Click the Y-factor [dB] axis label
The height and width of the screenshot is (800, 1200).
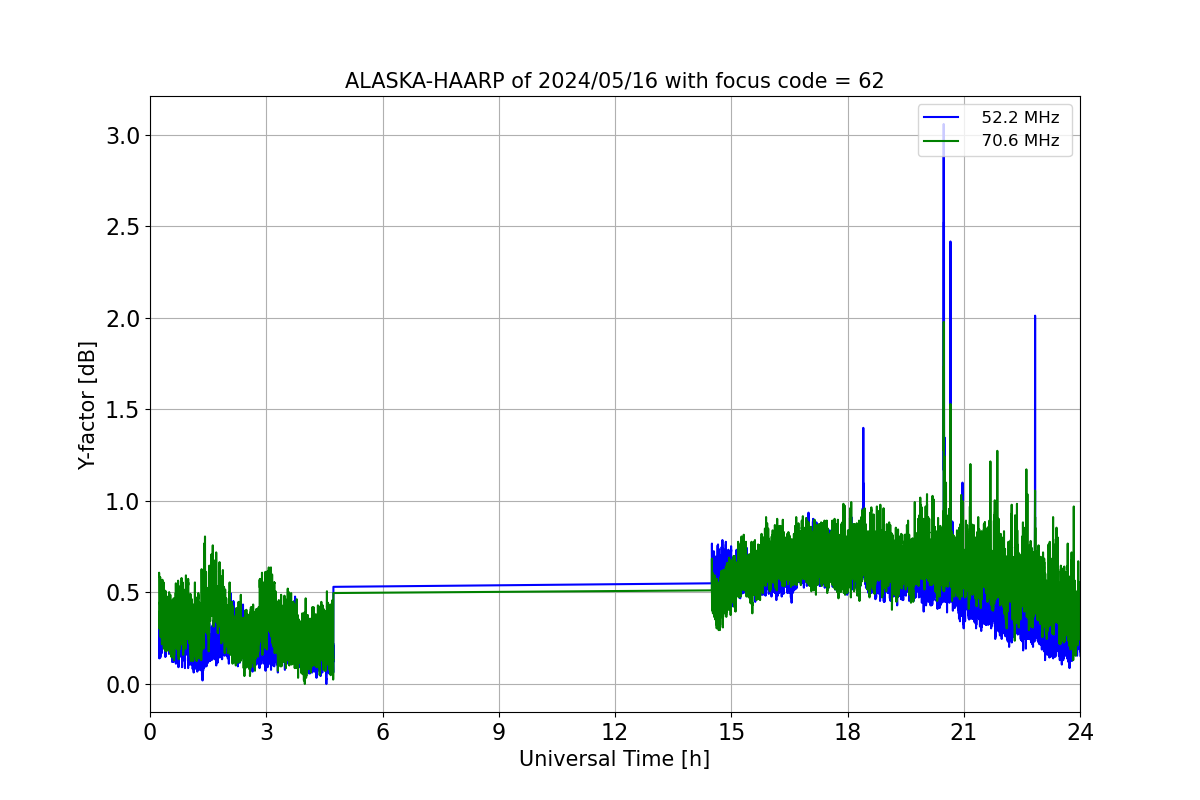pyautogui.click(x=88, y=405)
